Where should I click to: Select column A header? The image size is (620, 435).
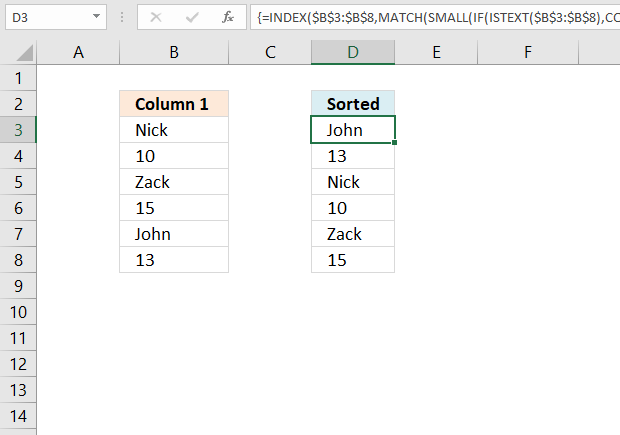tap(78, 52)
